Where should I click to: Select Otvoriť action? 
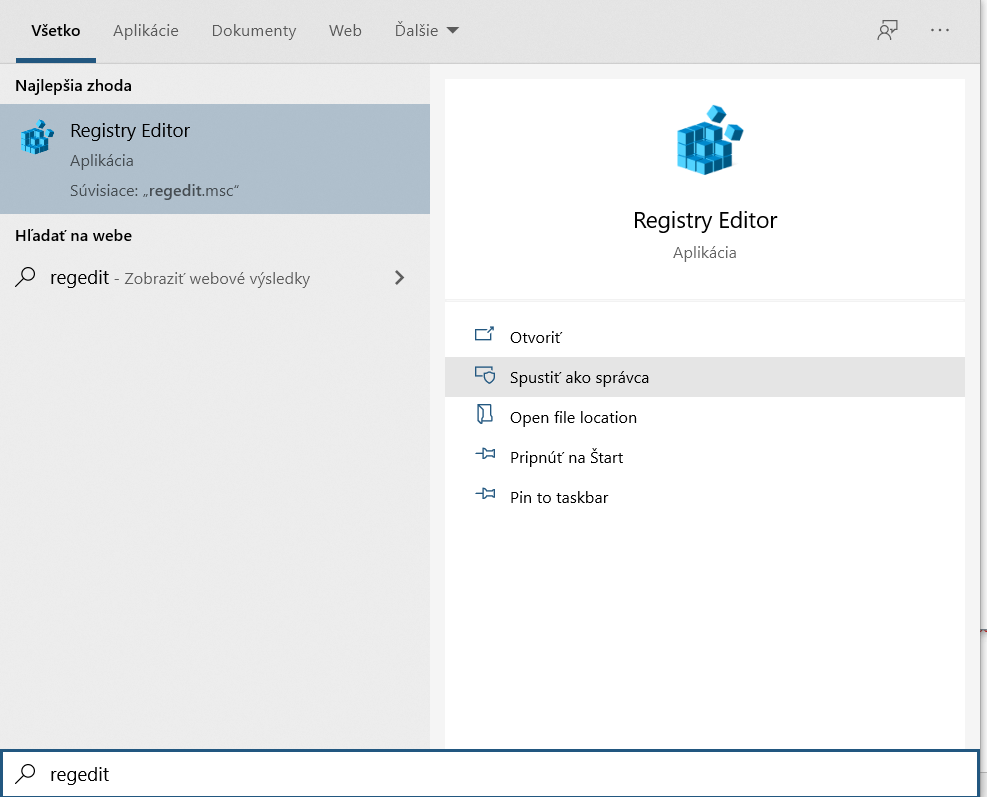click(704, 337)
